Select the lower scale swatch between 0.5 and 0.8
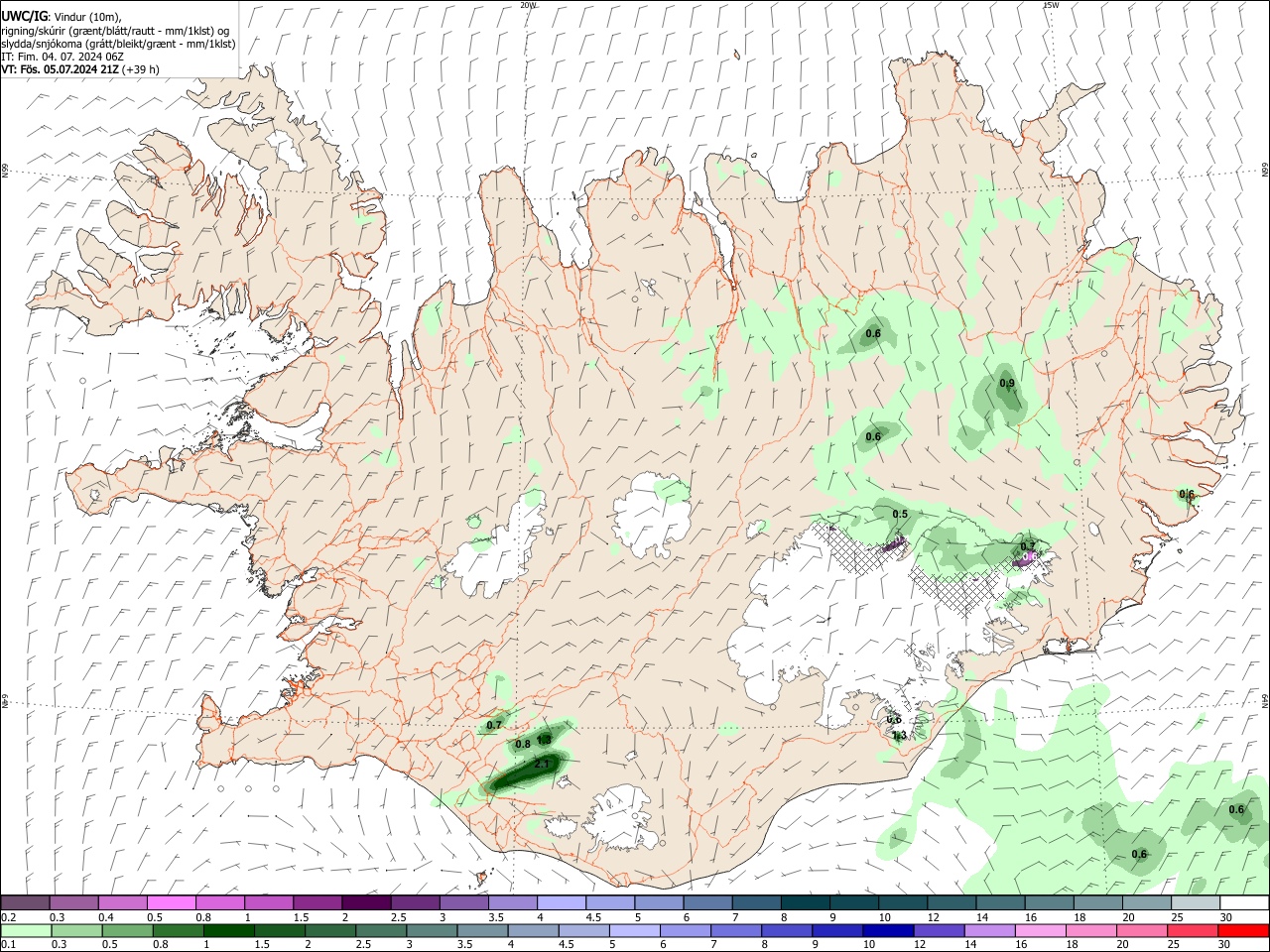This screenshot has width=1270, height=952. 129,931
